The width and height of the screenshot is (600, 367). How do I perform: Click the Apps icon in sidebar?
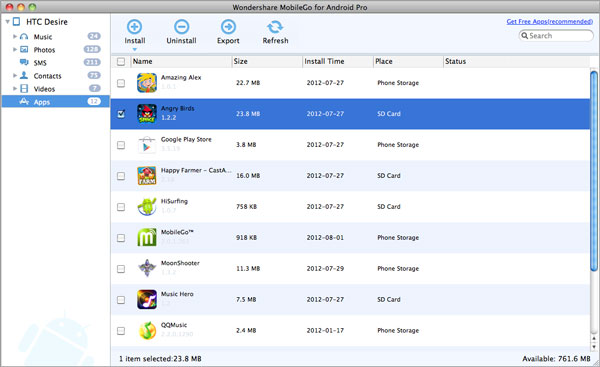(x=24, y=101)
